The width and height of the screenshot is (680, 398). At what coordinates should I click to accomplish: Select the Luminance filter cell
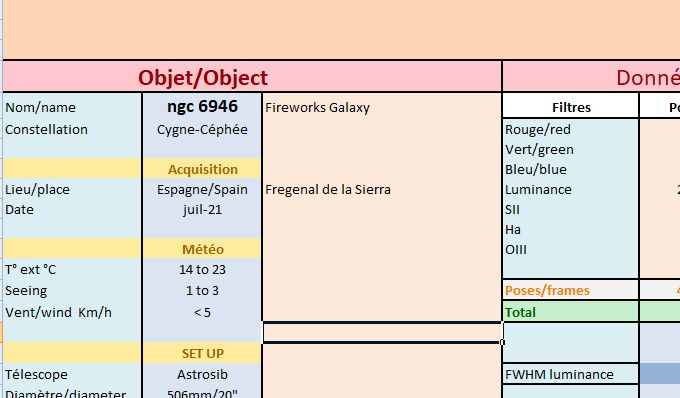571,189
